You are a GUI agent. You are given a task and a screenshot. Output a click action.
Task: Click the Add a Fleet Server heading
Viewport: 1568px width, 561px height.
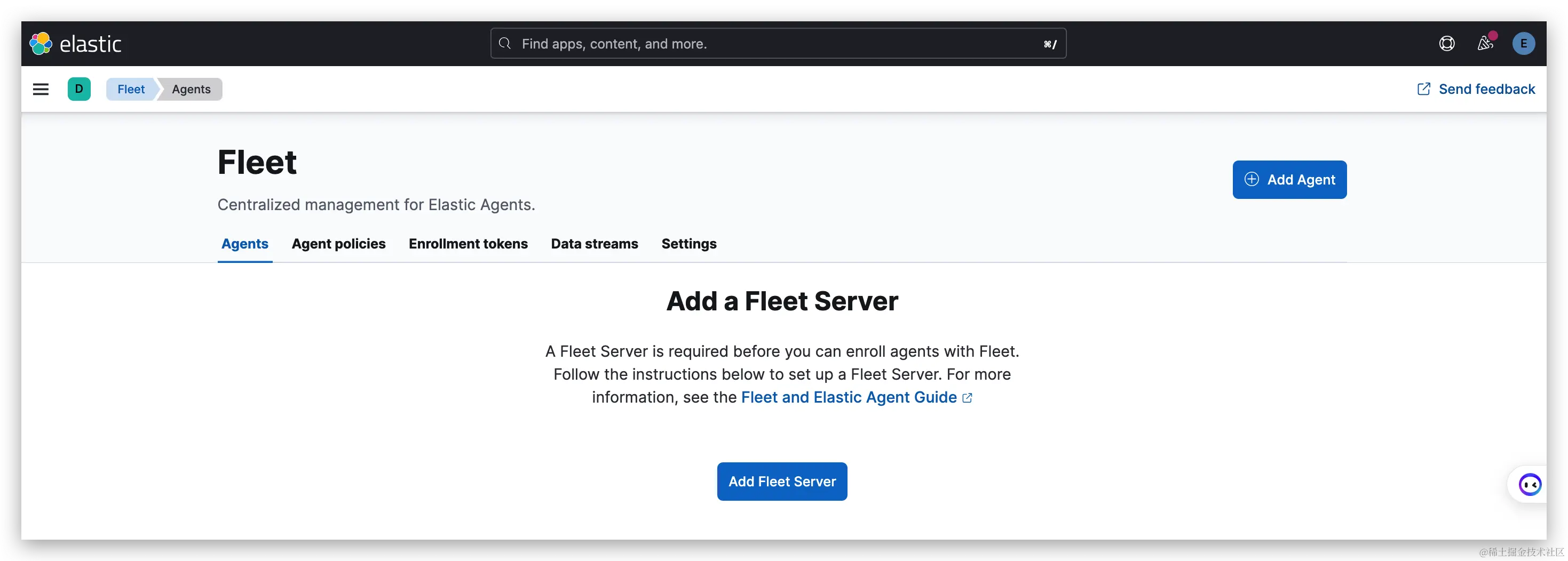[x=782, y=302]
